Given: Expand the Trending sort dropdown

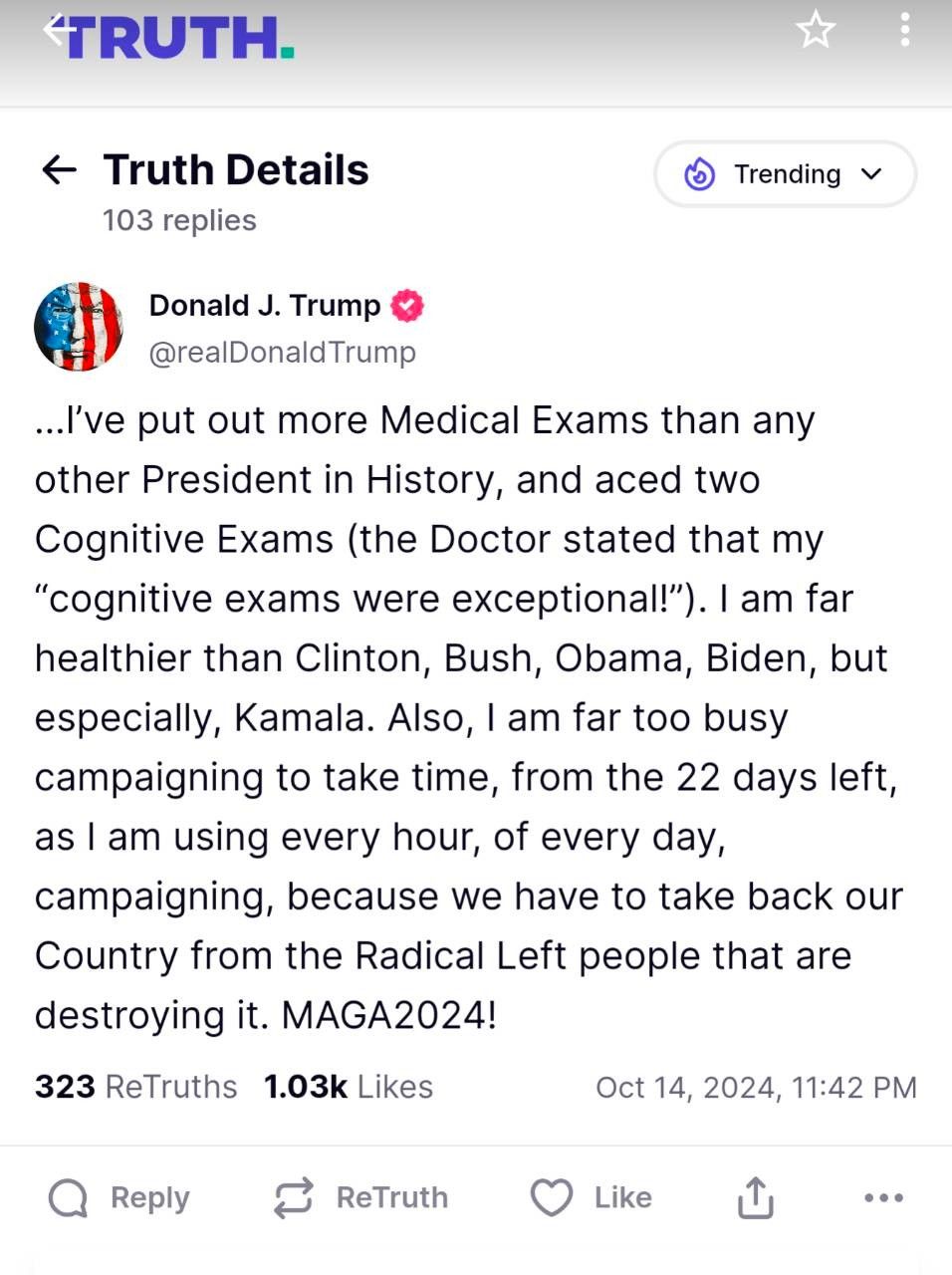Looking at the screenshot, I should (785, 174).
